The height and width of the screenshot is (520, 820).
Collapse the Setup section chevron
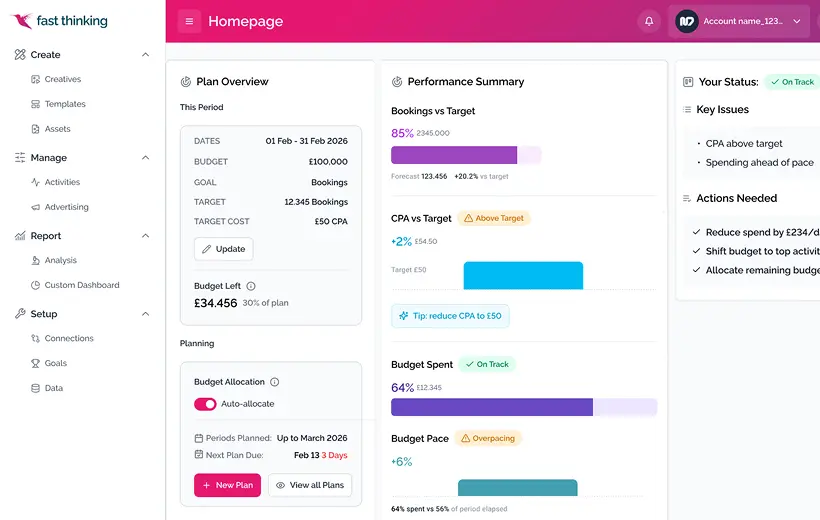pyautogui.click(x=146, y=314)
